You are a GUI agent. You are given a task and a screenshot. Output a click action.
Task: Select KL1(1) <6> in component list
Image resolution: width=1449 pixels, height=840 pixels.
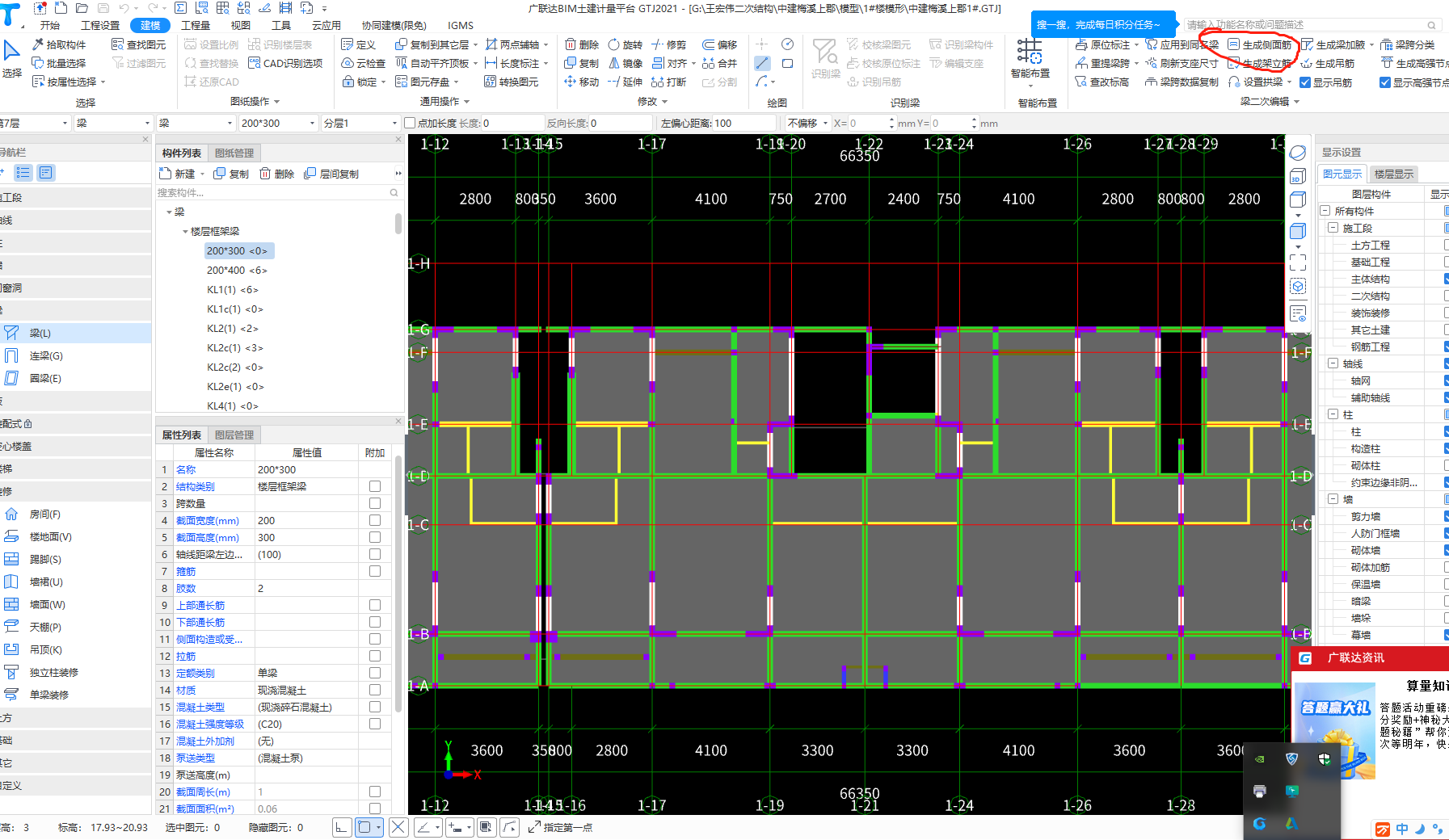[x=233, y=289]
